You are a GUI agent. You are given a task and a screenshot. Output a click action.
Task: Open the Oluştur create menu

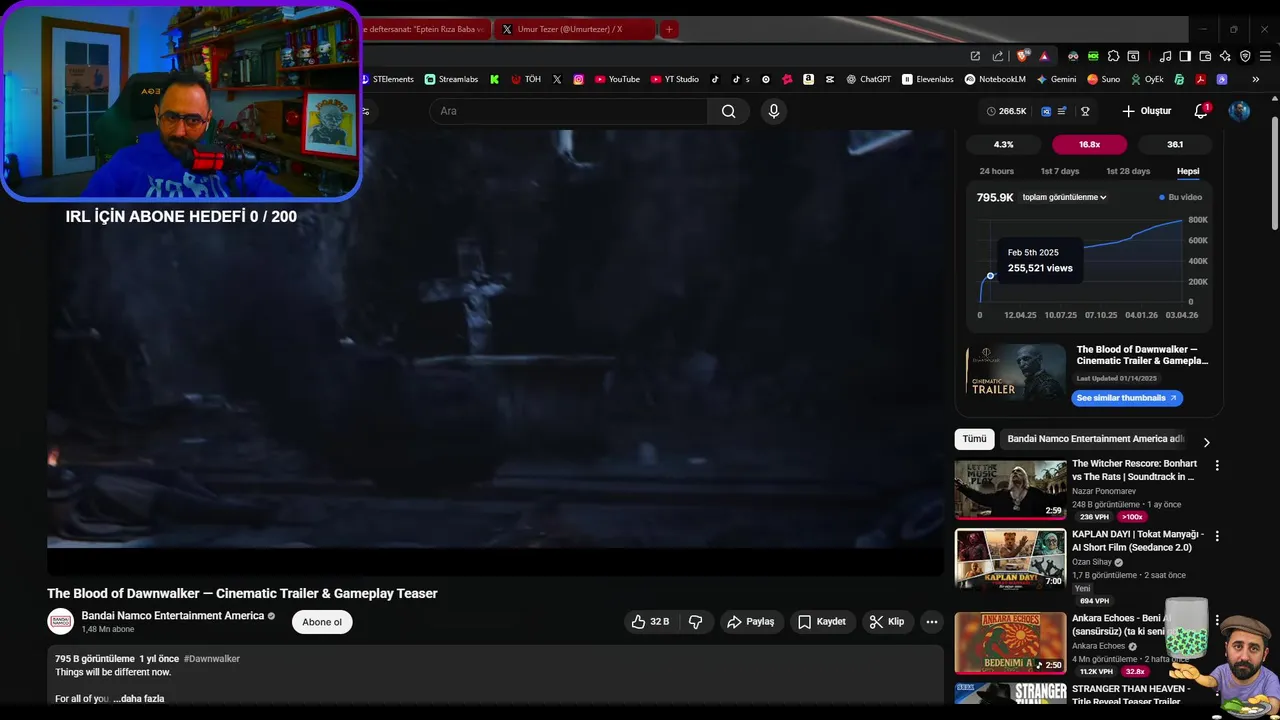1146,111
